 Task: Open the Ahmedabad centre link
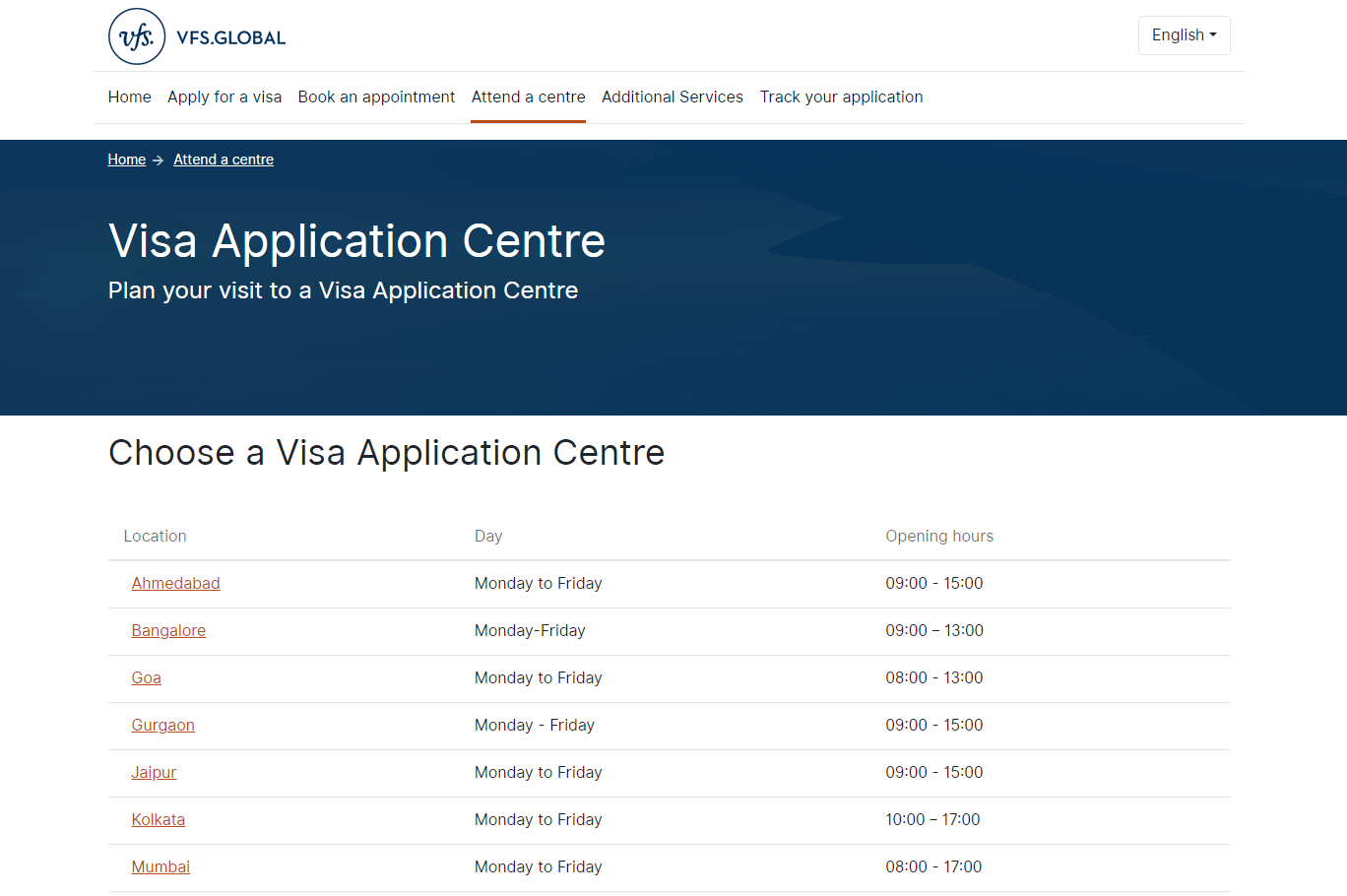[176, 583]
